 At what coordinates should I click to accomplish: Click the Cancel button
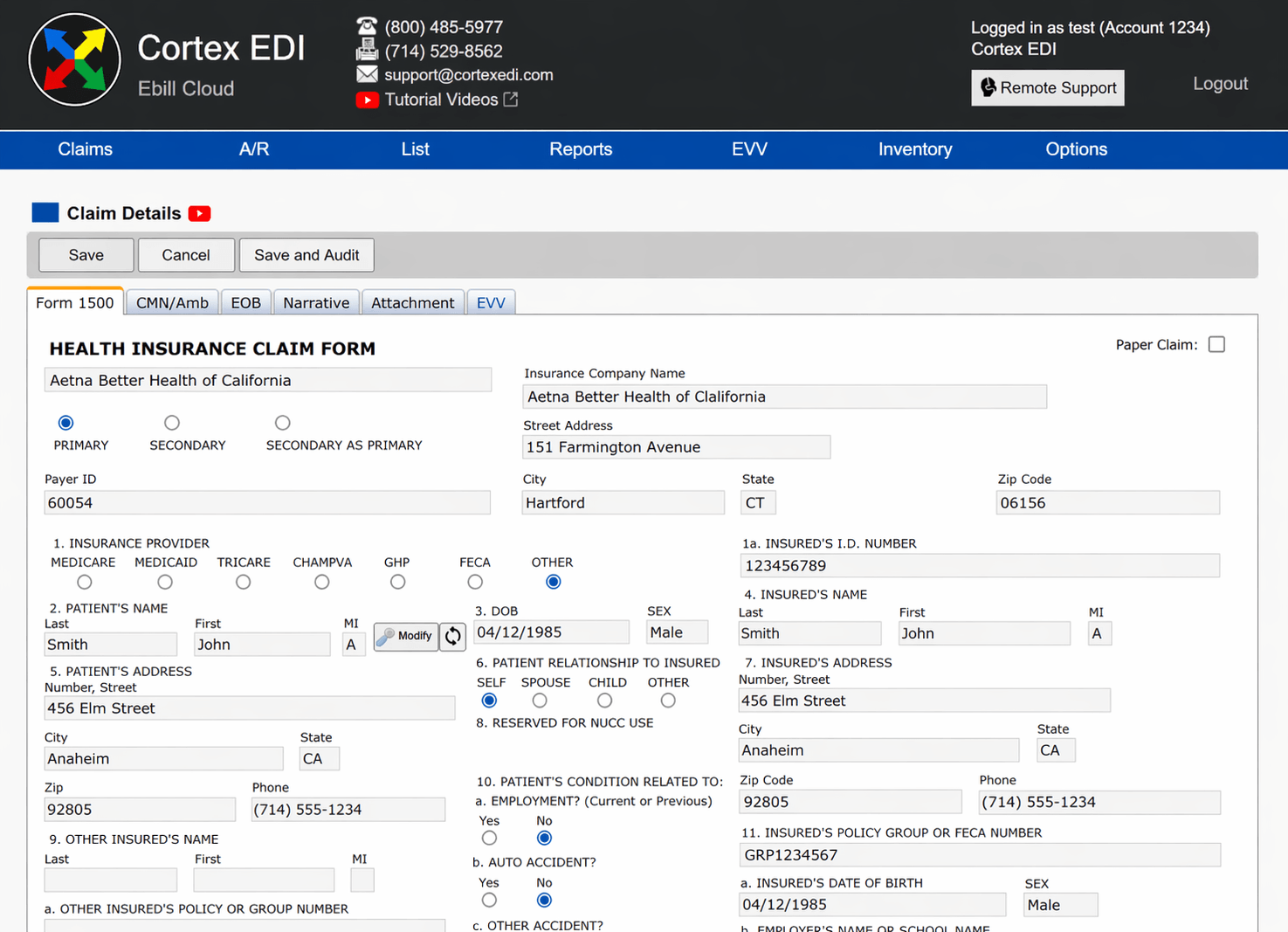186,255
